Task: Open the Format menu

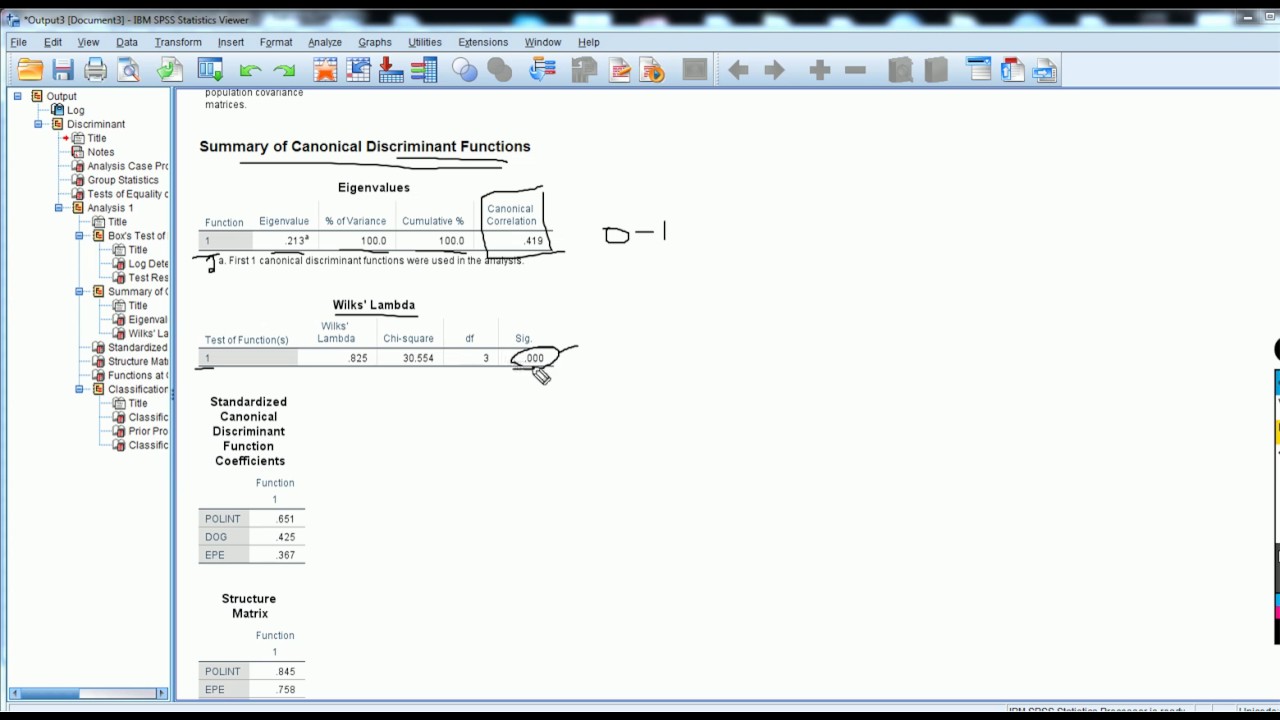Action: (x=276, y=42)
